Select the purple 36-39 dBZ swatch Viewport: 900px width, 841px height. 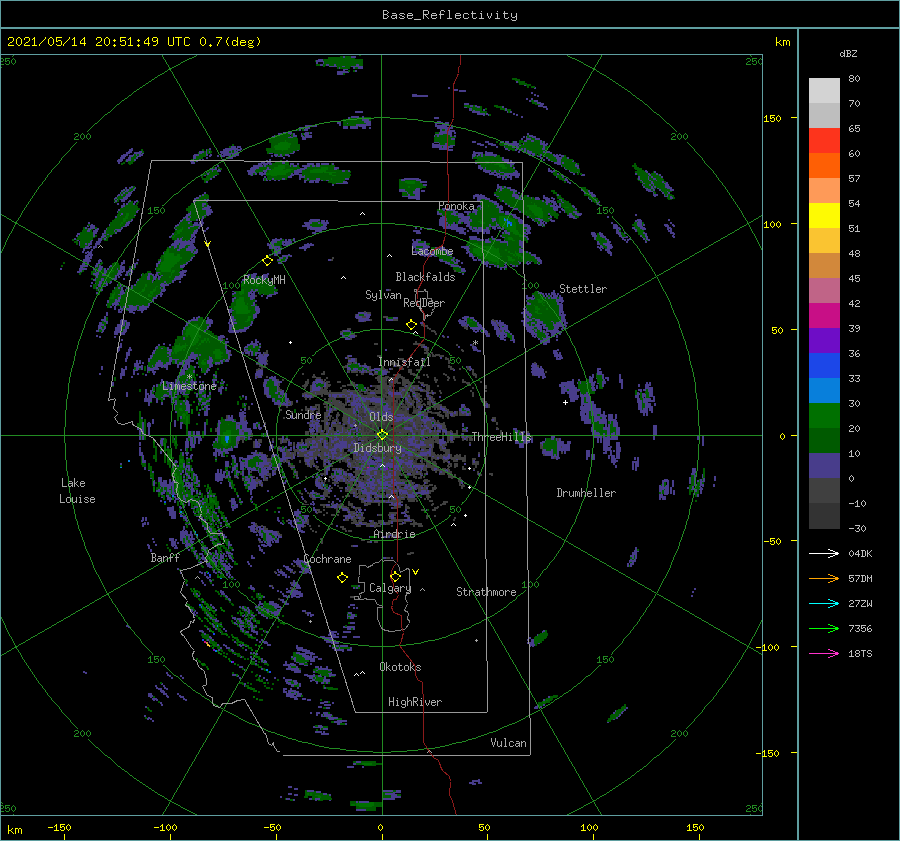(824, 341)
